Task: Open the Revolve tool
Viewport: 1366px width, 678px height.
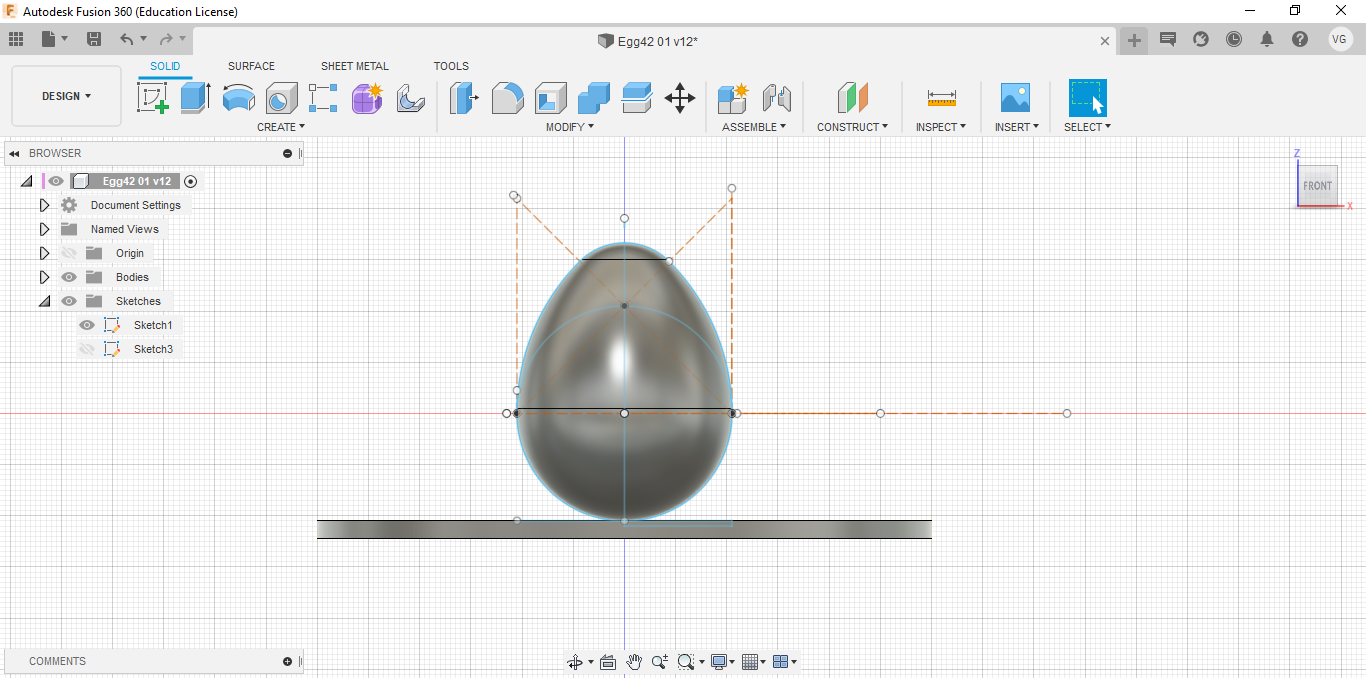Action: pyautogui.click(x=237, y=98)
